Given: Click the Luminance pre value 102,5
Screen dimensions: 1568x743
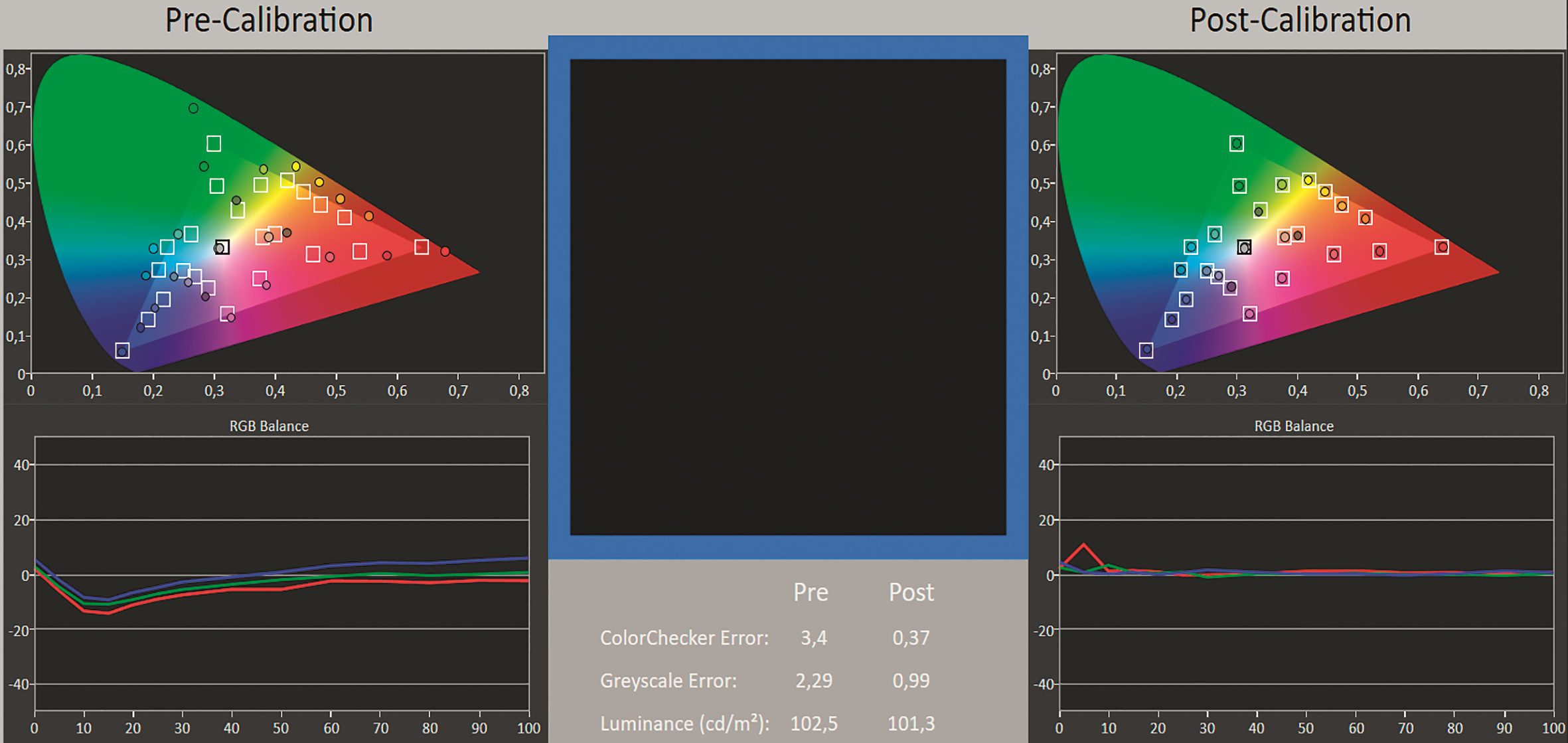Looking at the screenshot, I should (814, 723).
